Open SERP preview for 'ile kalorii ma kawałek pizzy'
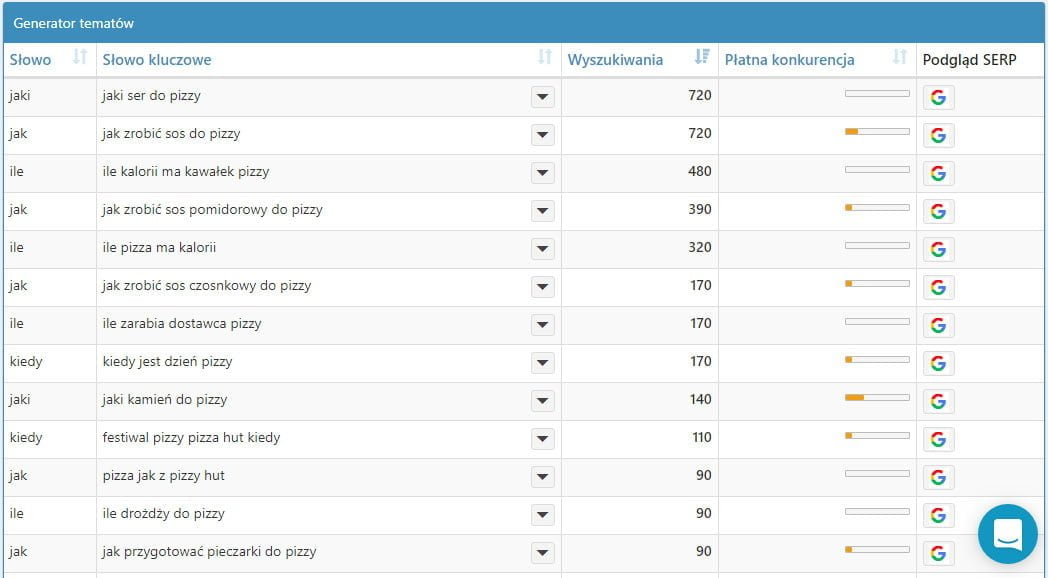The height and width of the screenshot is (578, 1048). pyautogui.click(x=937, y=173)
